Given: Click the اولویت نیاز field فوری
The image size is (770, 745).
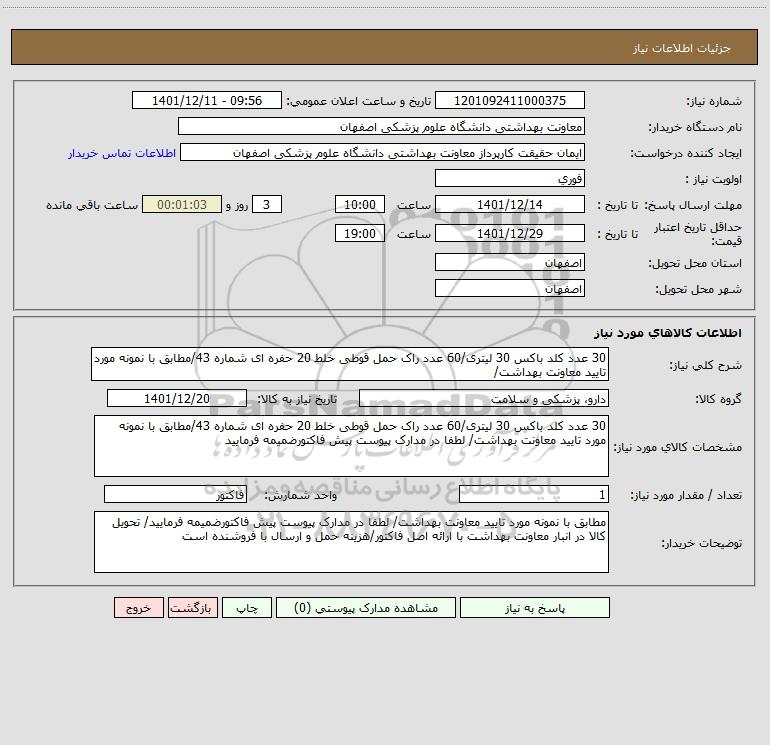Looking at the screenshot, I should [x=510, y=179].
